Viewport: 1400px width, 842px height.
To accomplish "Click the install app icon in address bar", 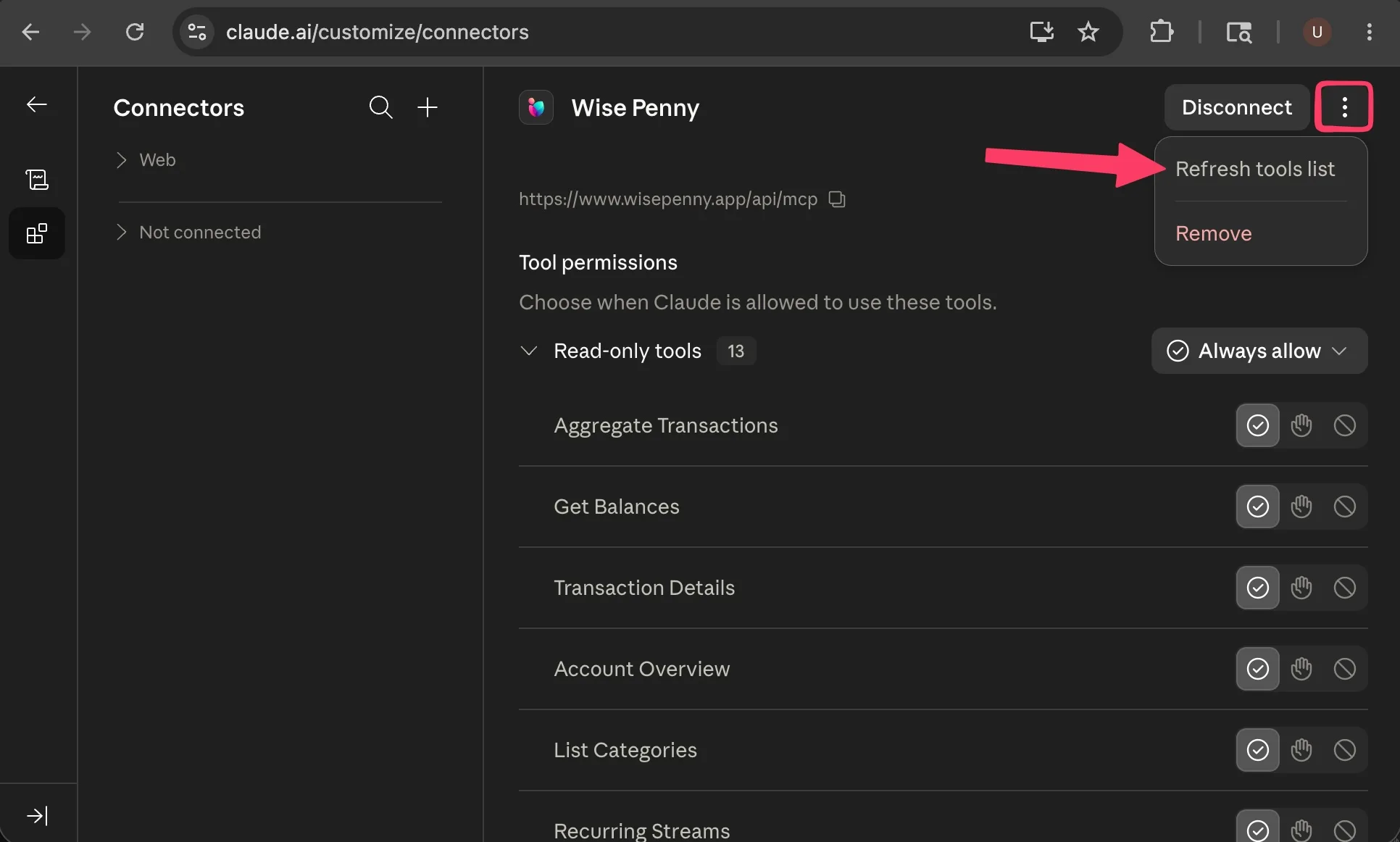I will click(1041, 32).
